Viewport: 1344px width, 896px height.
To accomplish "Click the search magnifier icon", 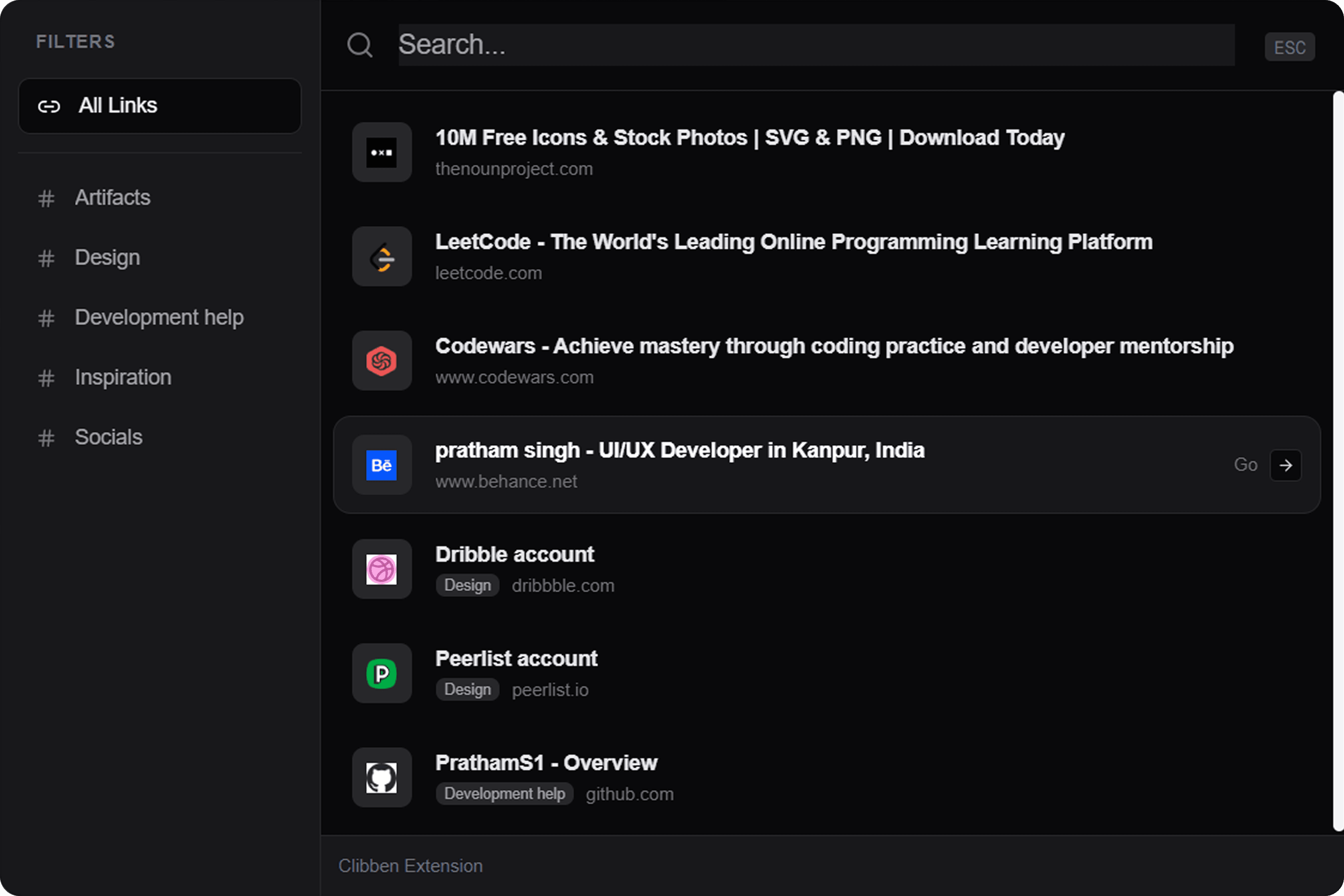I will 360,45.
